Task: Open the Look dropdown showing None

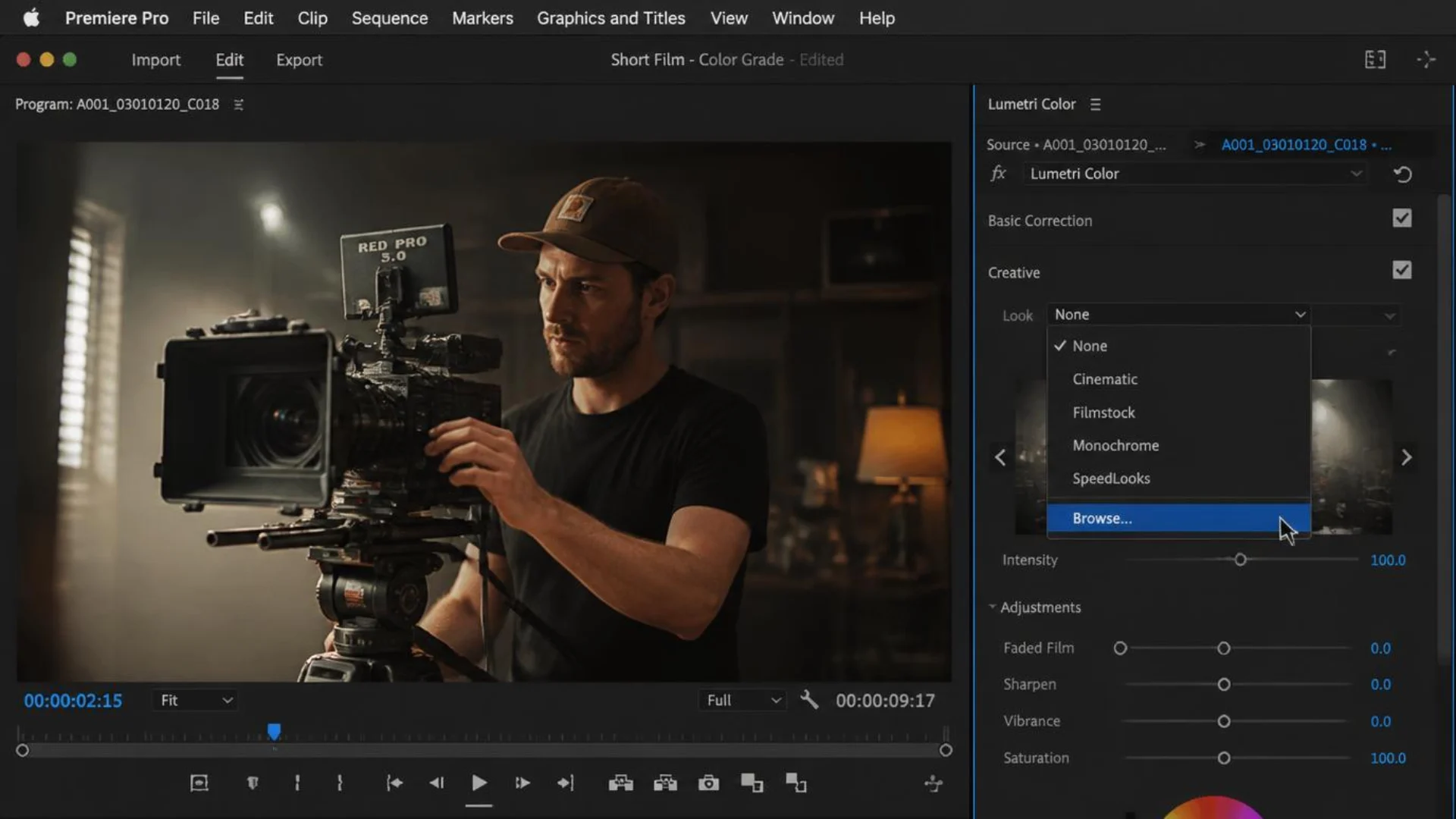Action: coord(1179,315)
